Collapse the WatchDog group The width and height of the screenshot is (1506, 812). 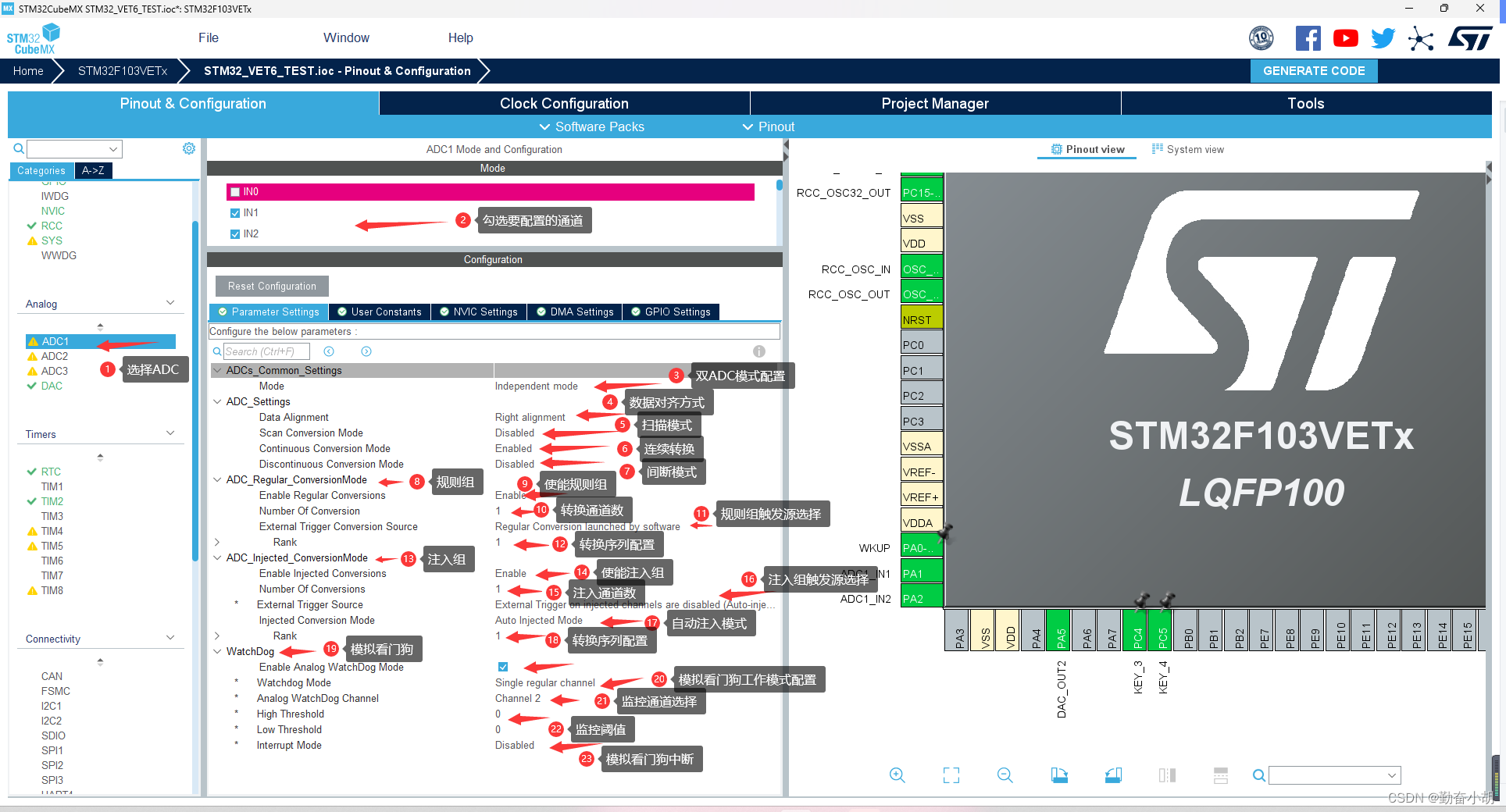(x=217, y=651)
